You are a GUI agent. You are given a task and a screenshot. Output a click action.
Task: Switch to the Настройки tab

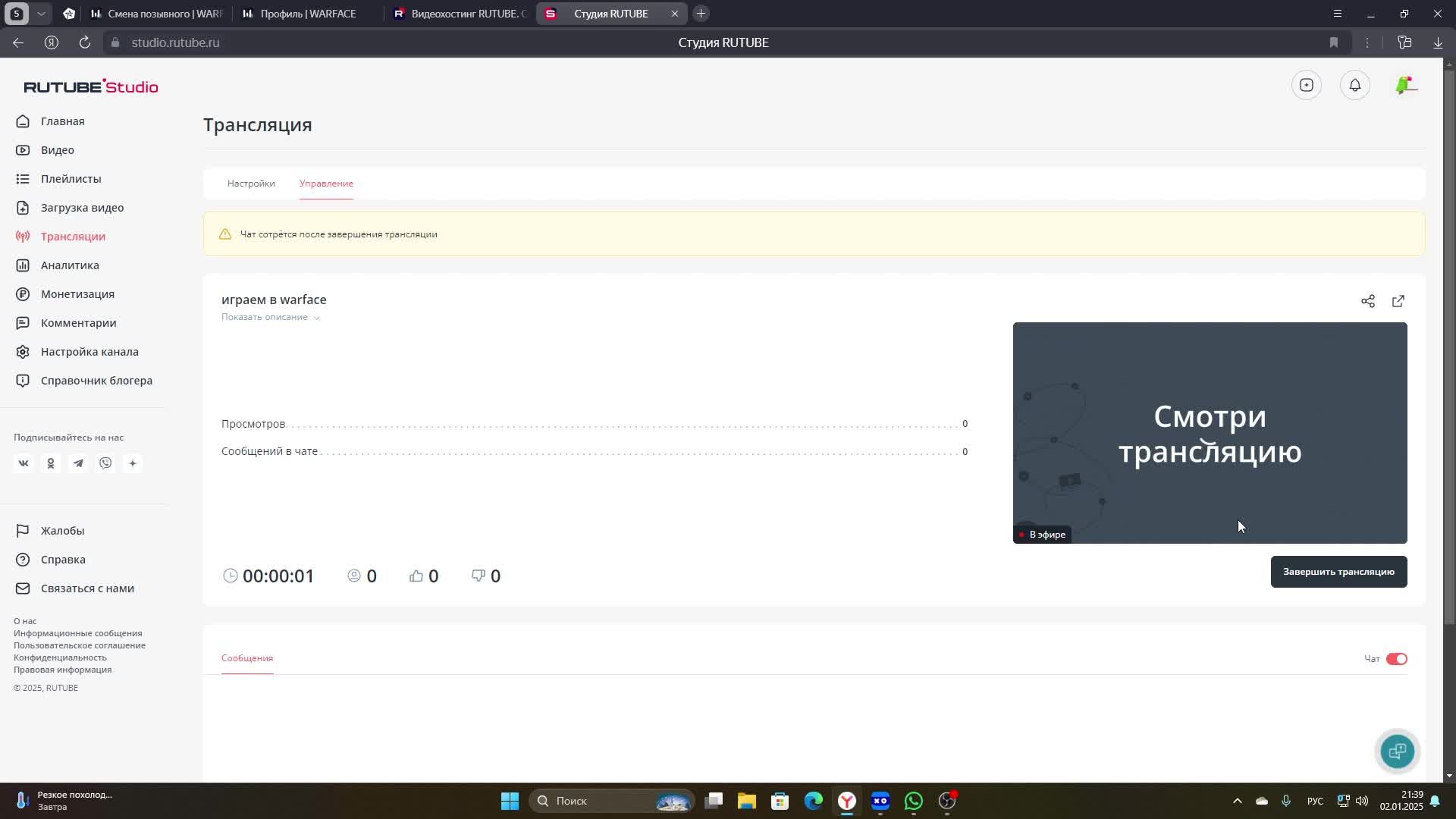(251, 184)
